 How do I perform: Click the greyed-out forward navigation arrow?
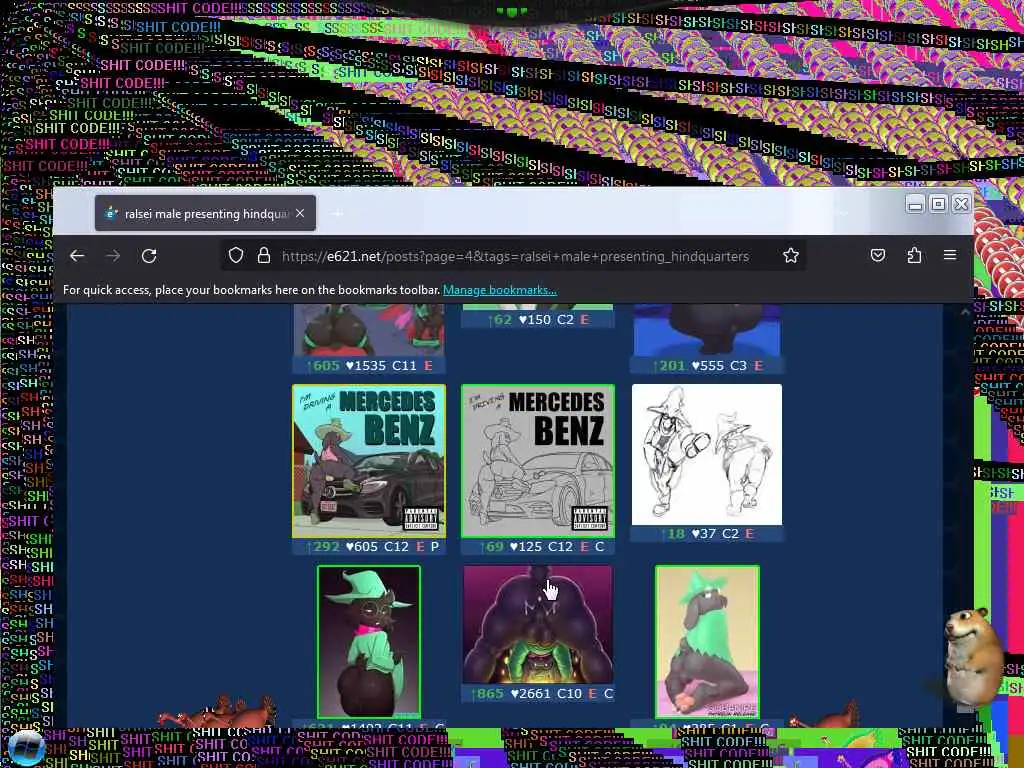(113, 256)
